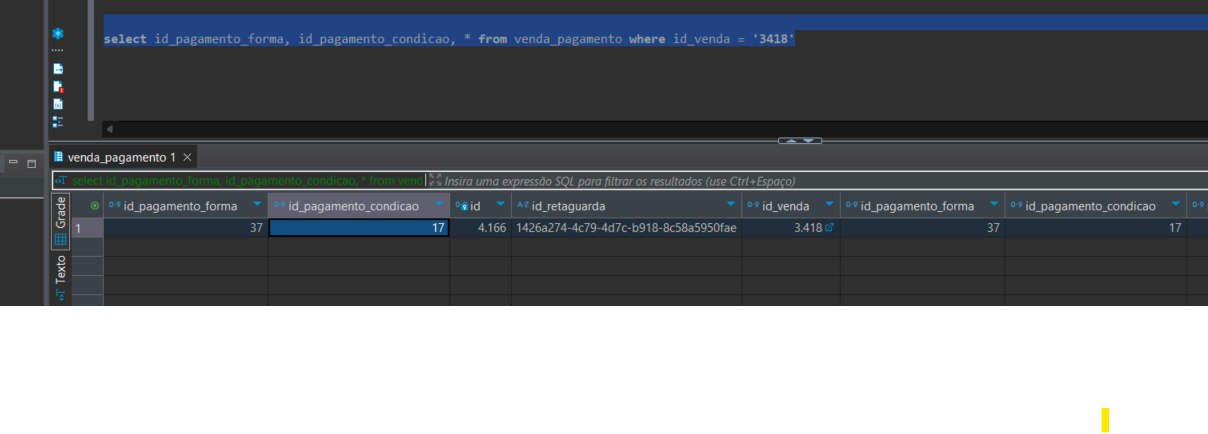Click the plain blue document icon in editor sidebar

58,104
